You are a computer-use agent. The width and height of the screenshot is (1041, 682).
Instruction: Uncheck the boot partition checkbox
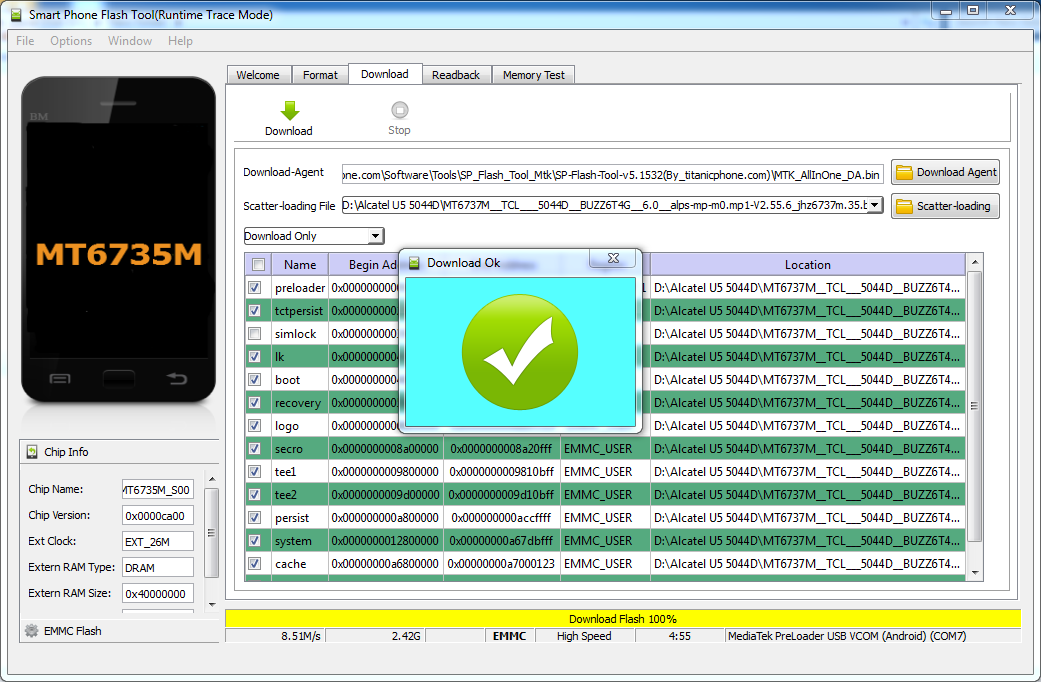click(x=254, y=380)
